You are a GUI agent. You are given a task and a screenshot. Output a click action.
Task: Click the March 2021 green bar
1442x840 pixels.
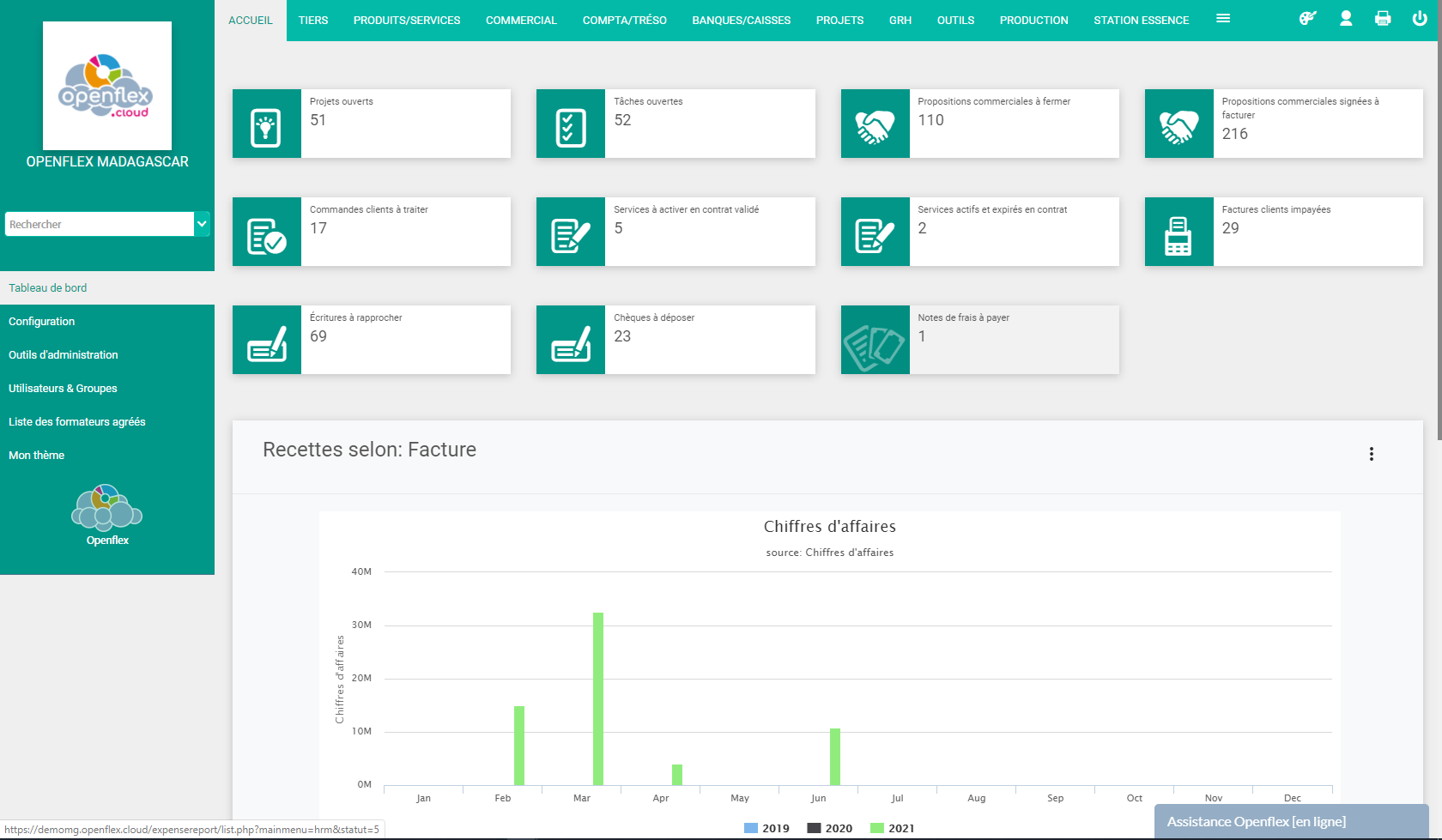(x=598, y=698)
